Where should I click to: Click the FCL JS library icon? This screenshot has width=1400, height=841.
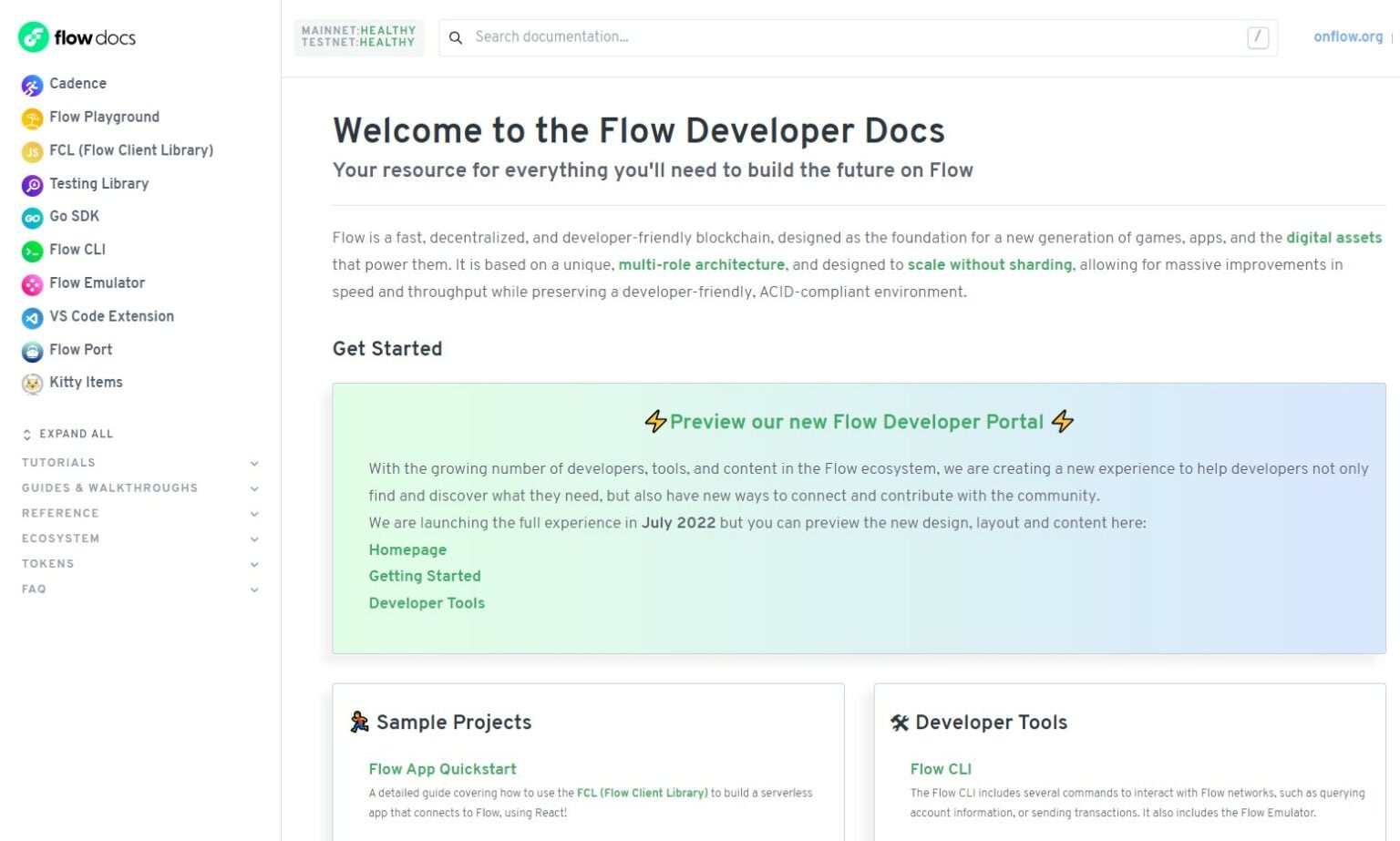point(32,152)
